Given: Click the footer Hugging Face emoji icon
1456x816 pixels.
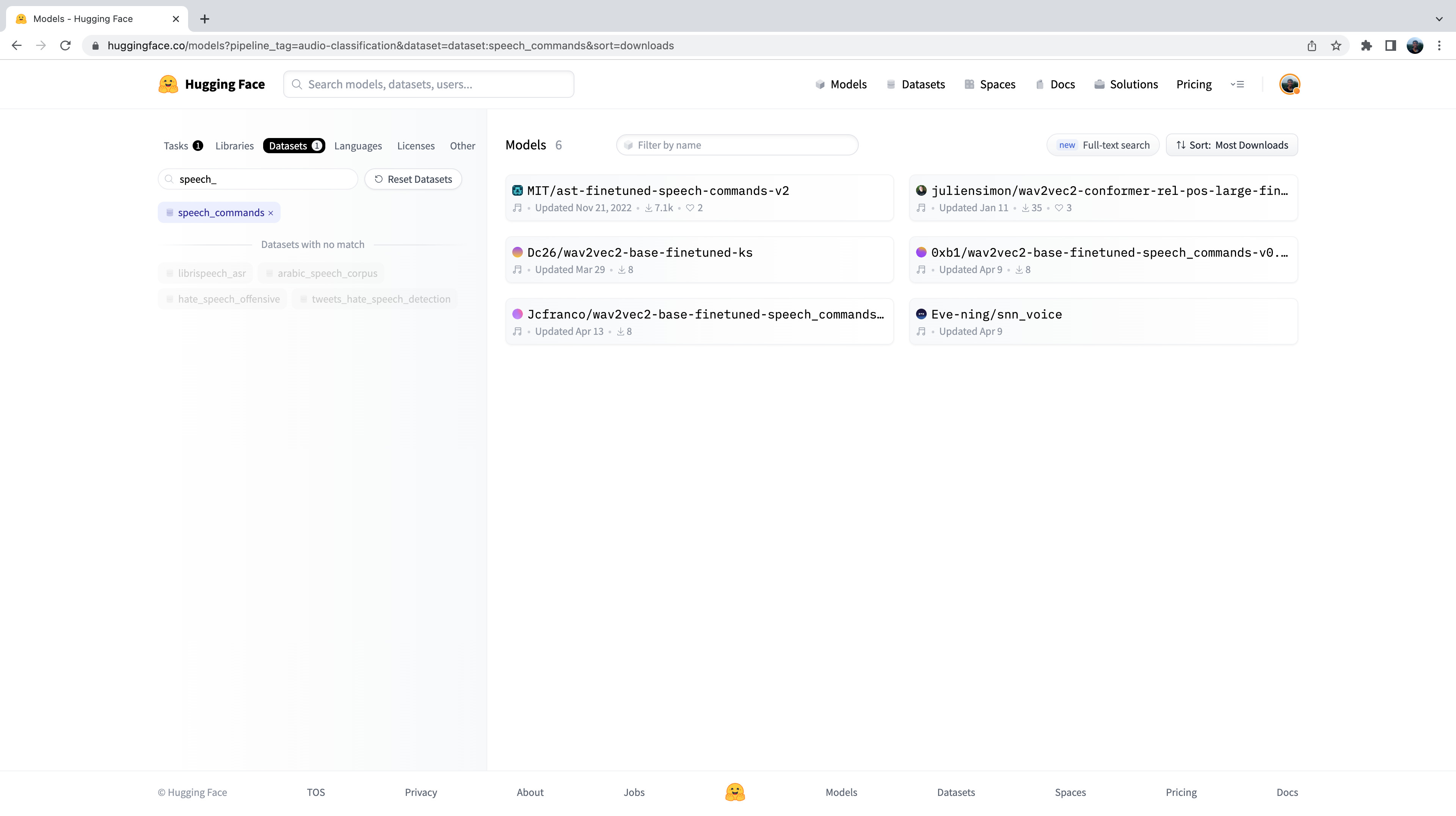Looking at the screenshot, I should [735, 792].
